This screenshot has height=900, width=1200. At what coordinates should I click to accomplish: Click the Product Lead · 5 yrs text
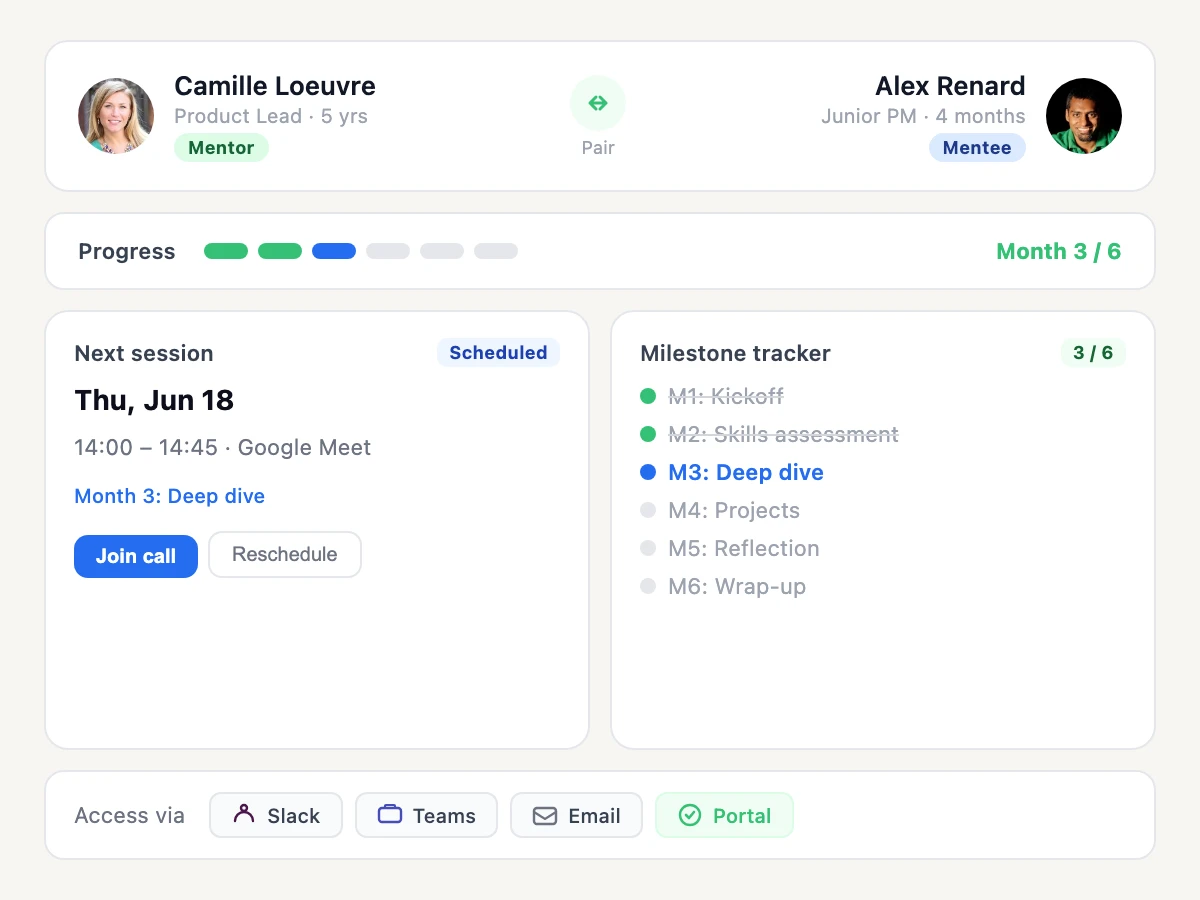click(271, 116)
